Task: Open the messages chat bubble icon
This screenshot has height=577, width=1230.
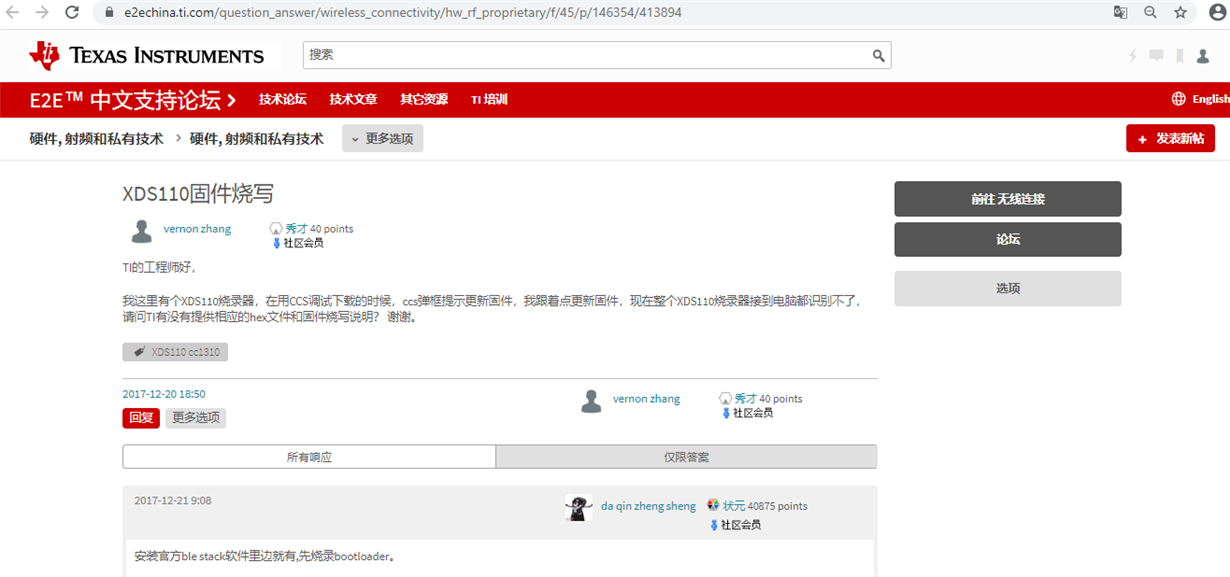Action: click(x=1156, y=56)
